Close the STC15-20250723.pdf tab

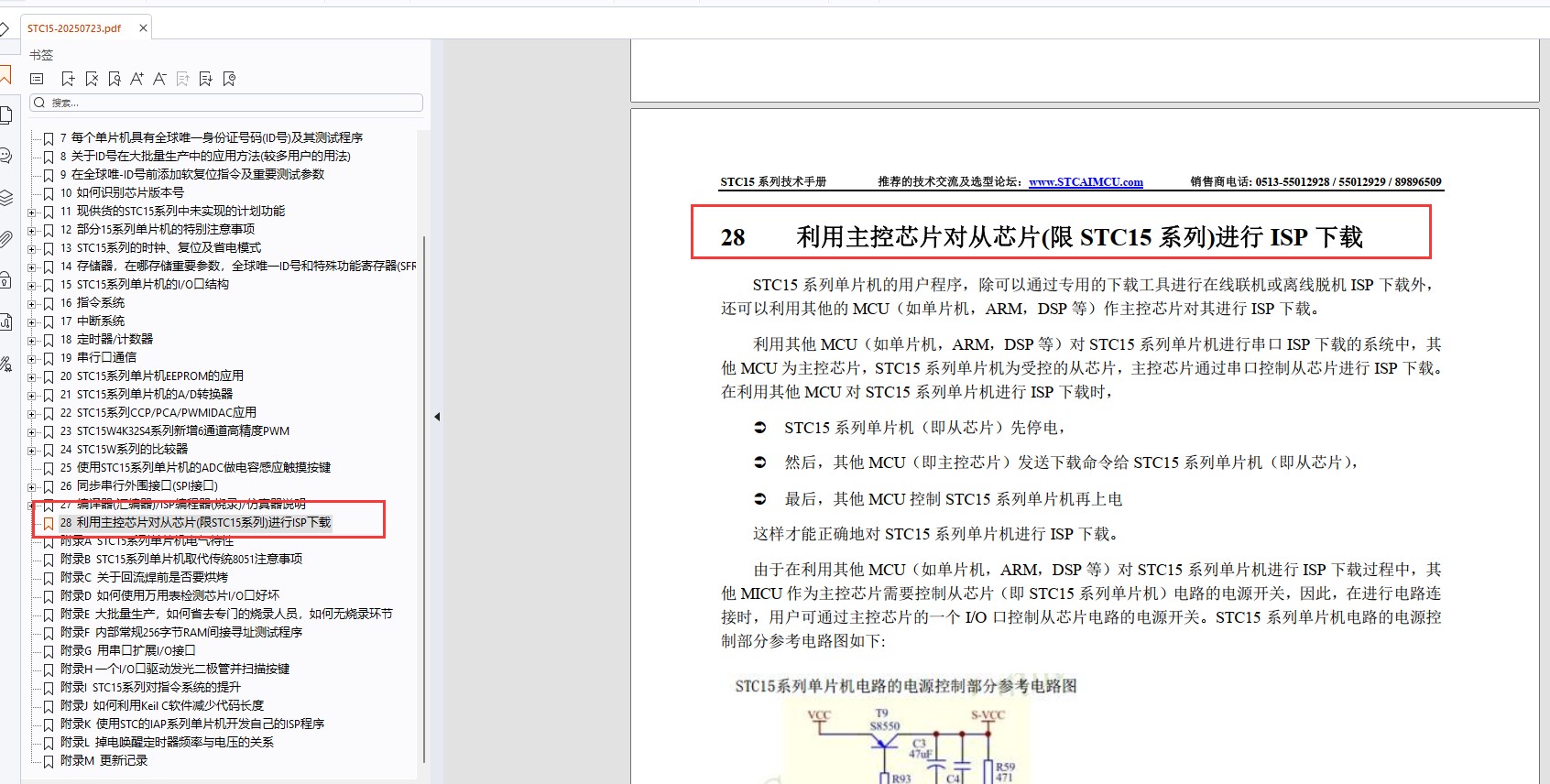click(143, 28)
